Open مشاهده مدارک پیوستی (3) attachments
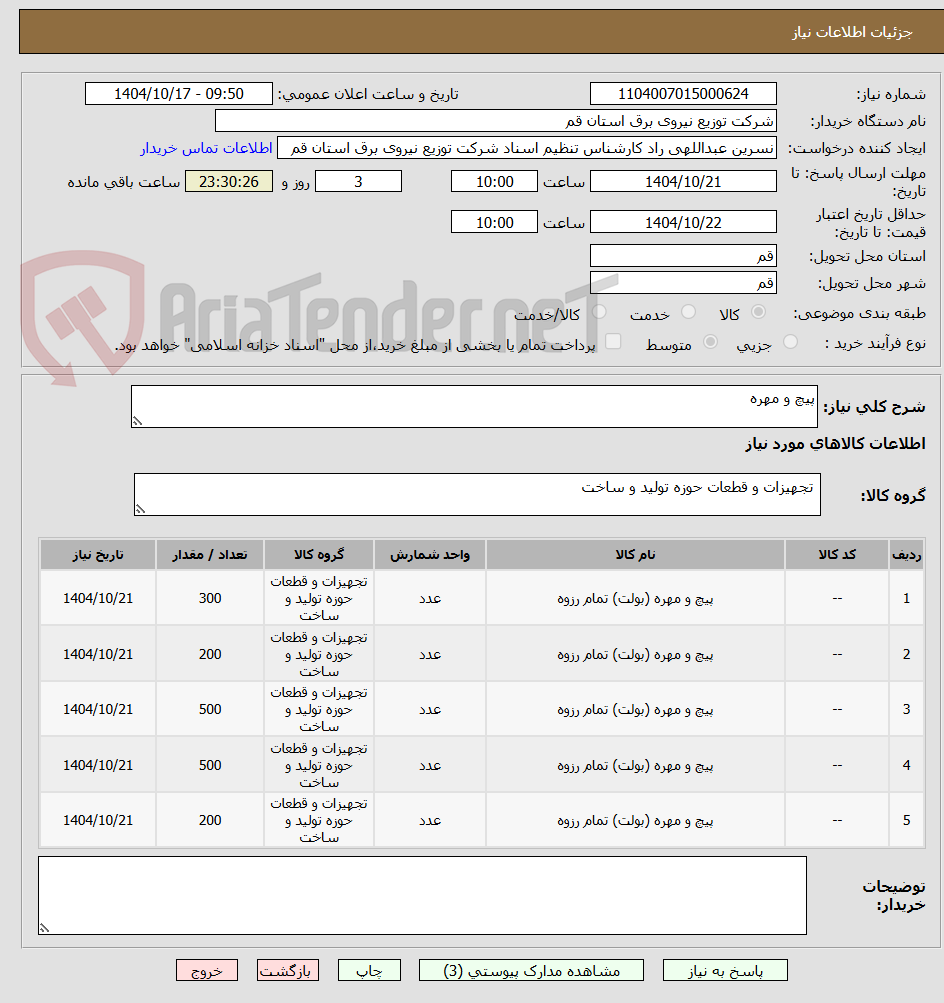The image size is (944, 1003). coord(531,970)
